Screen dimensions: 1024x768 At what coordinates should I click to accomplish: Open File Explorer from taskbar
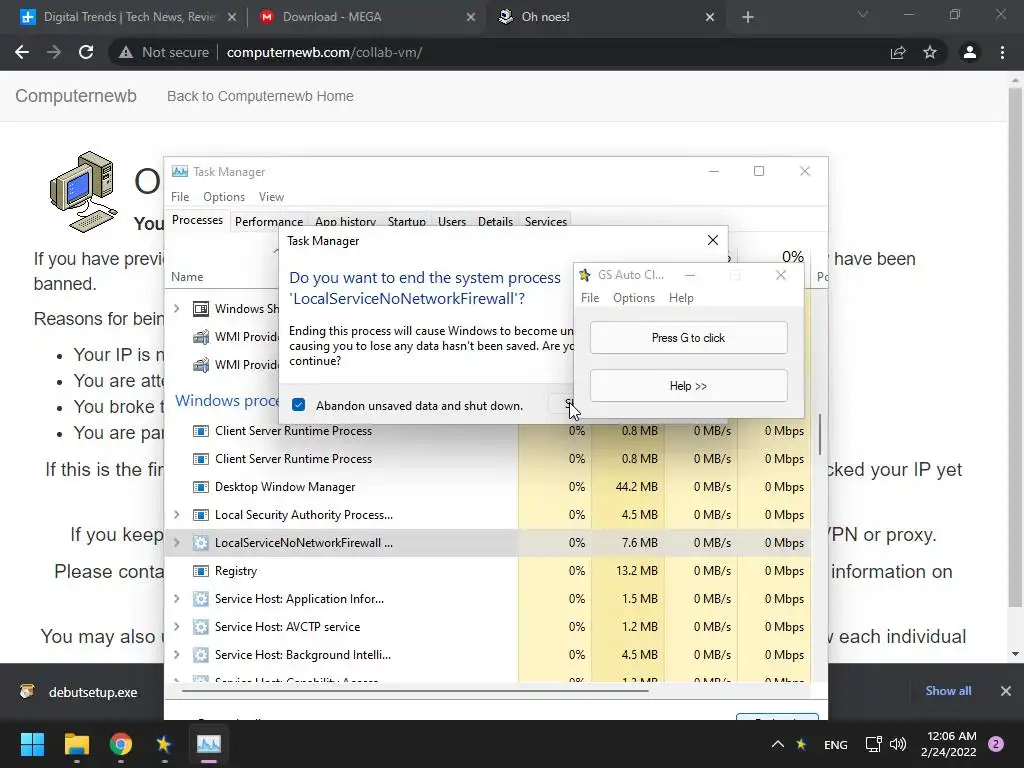pos(76,744)
